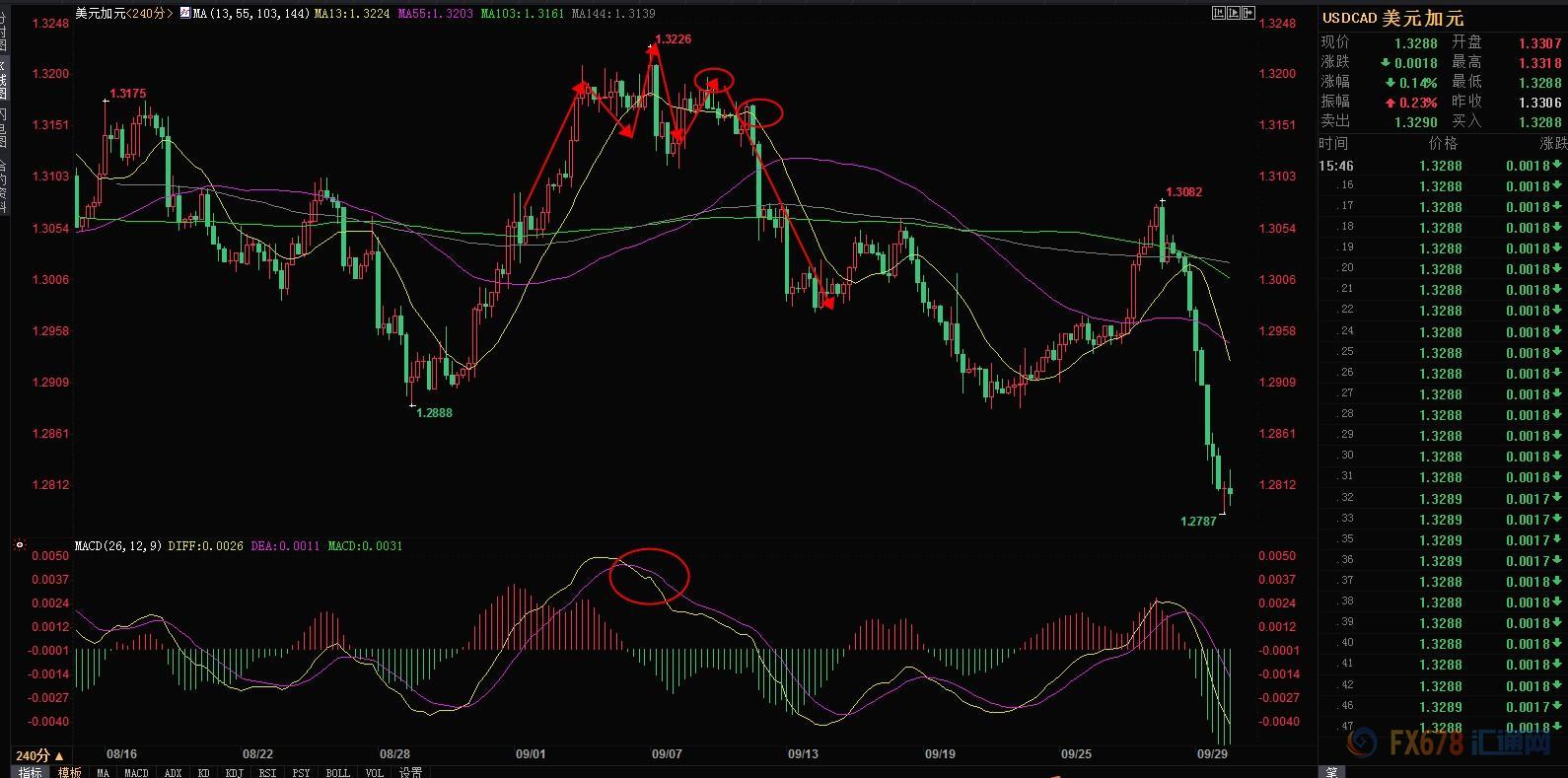Open the 美元加元<240分> chart title selector
Image resolution: width=1568 pixels, height=778 pixels.
[x=124, y=13]
